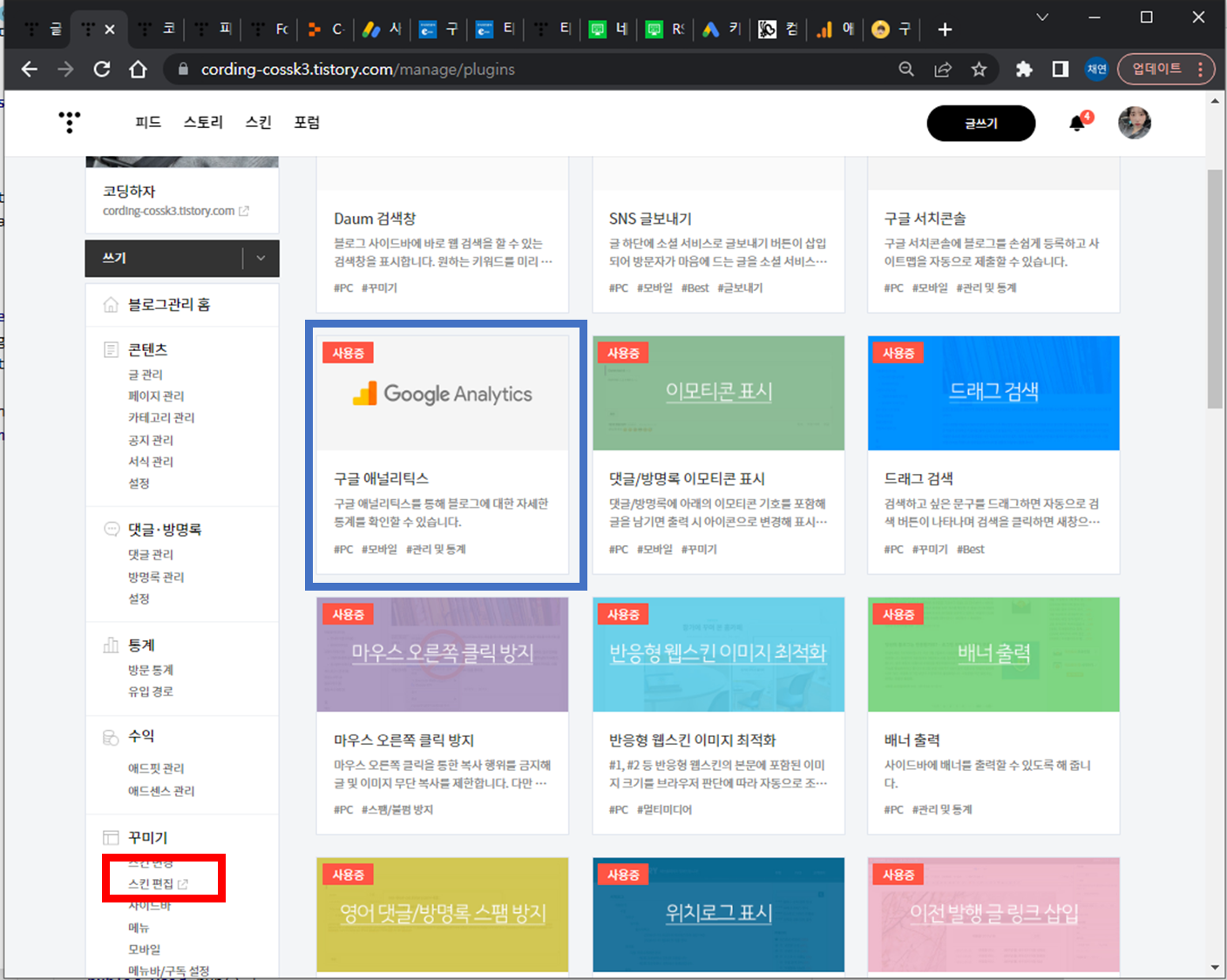This screenshot has height=980, width=1227.
Task: Open 서식 관리 in sidebar
Action: [151, 462]
